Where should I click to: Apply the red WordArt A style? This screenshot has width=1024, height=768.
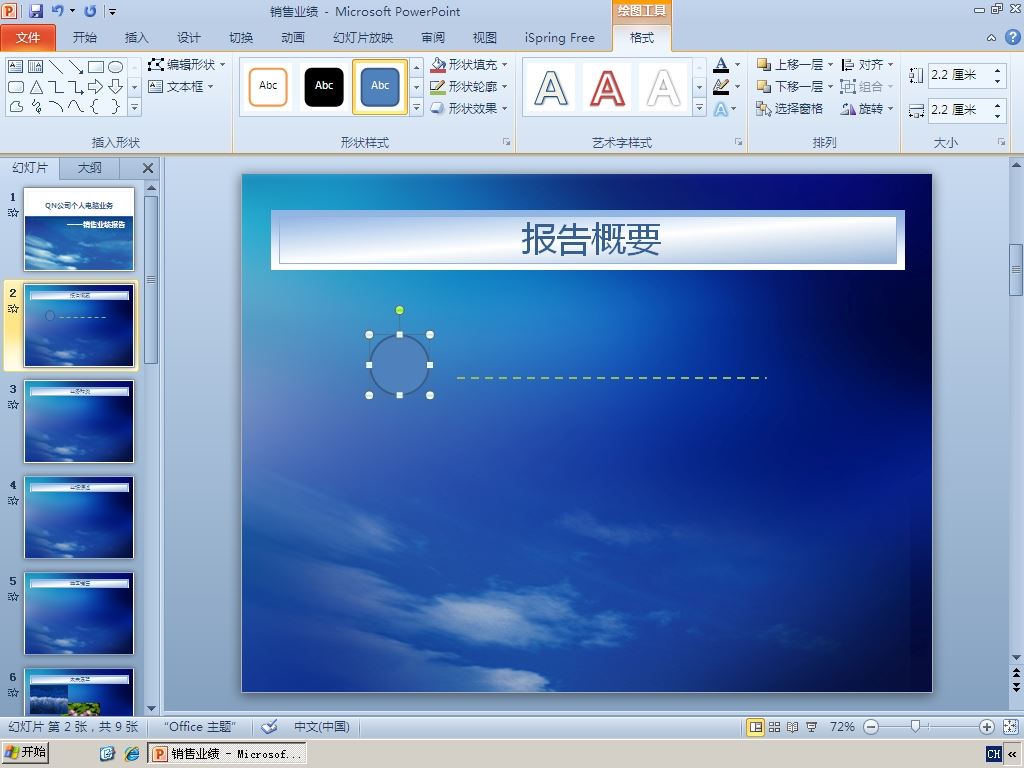[x=607, y=88]
